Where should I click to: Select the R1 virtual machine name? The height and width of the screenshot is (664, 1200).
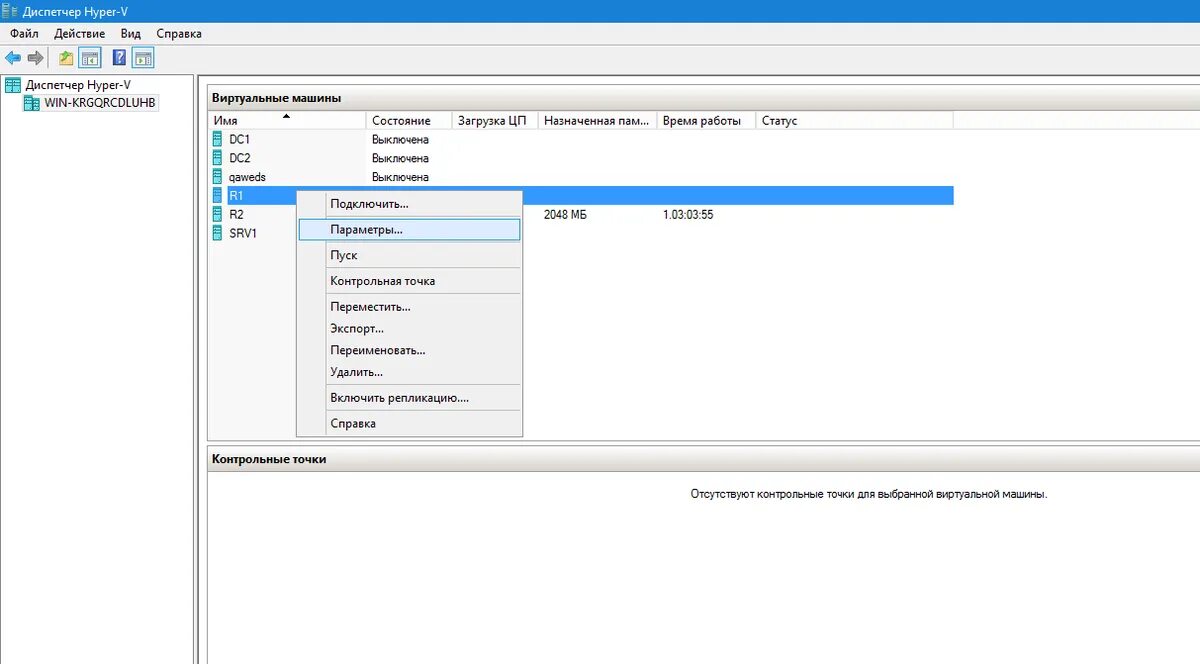point(236,195)
